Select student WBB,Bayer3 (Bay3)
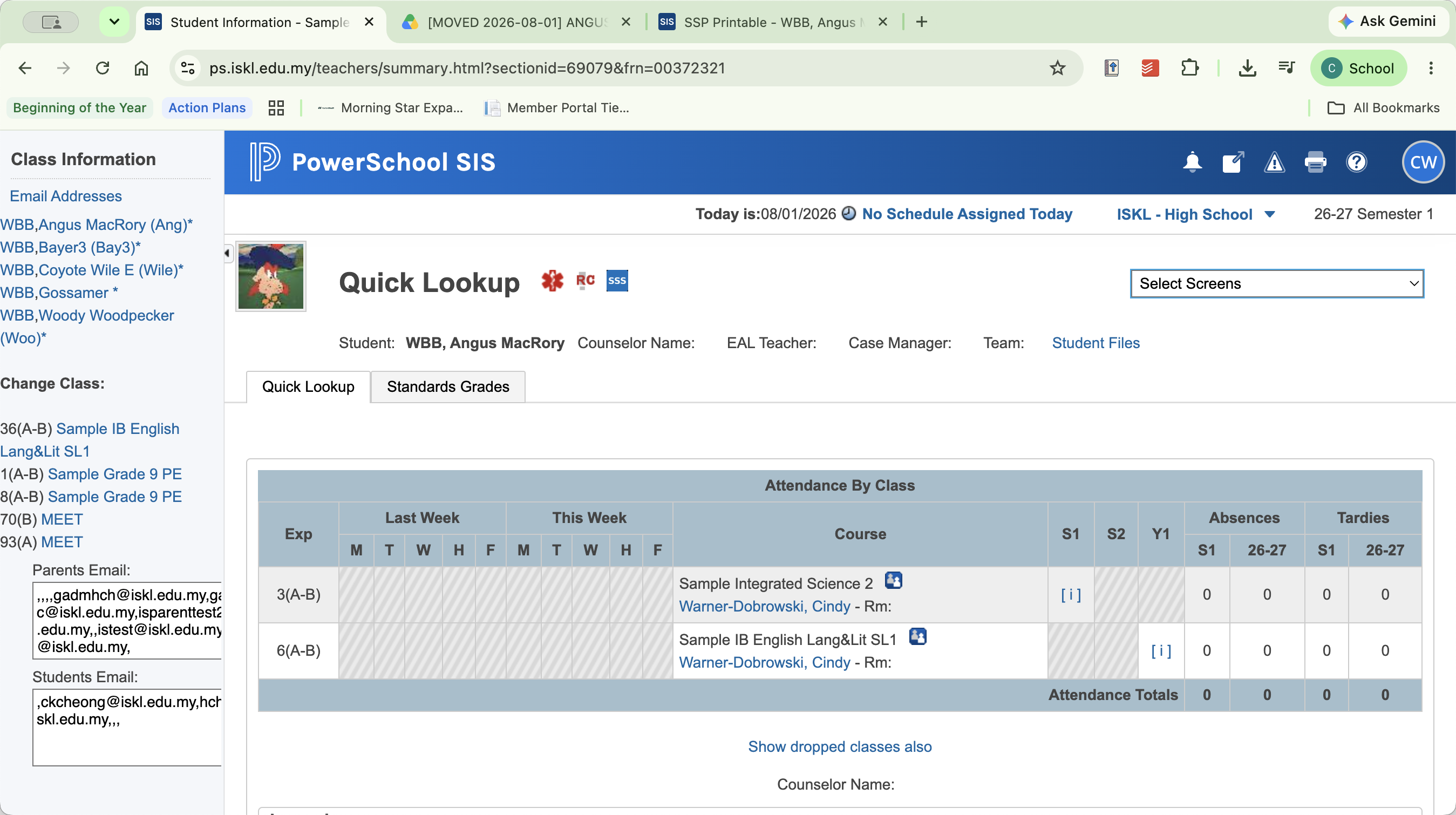Viewport: 1456px width, 815px height. pyautogui.click(x=71, y=247)
